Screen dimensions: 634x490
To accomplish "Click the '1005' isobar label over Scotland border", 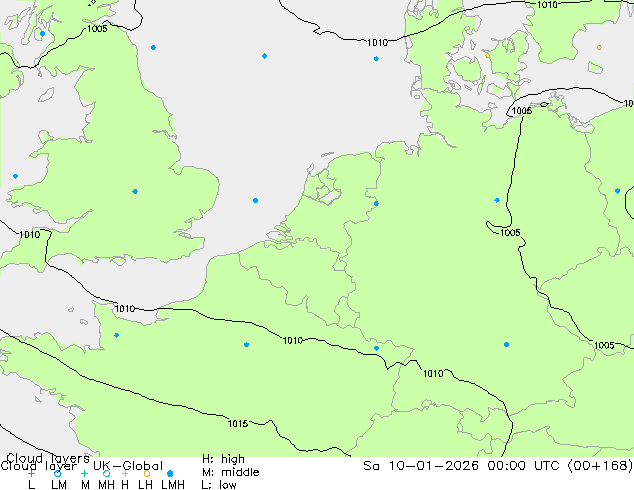I will tap(97, 29).
